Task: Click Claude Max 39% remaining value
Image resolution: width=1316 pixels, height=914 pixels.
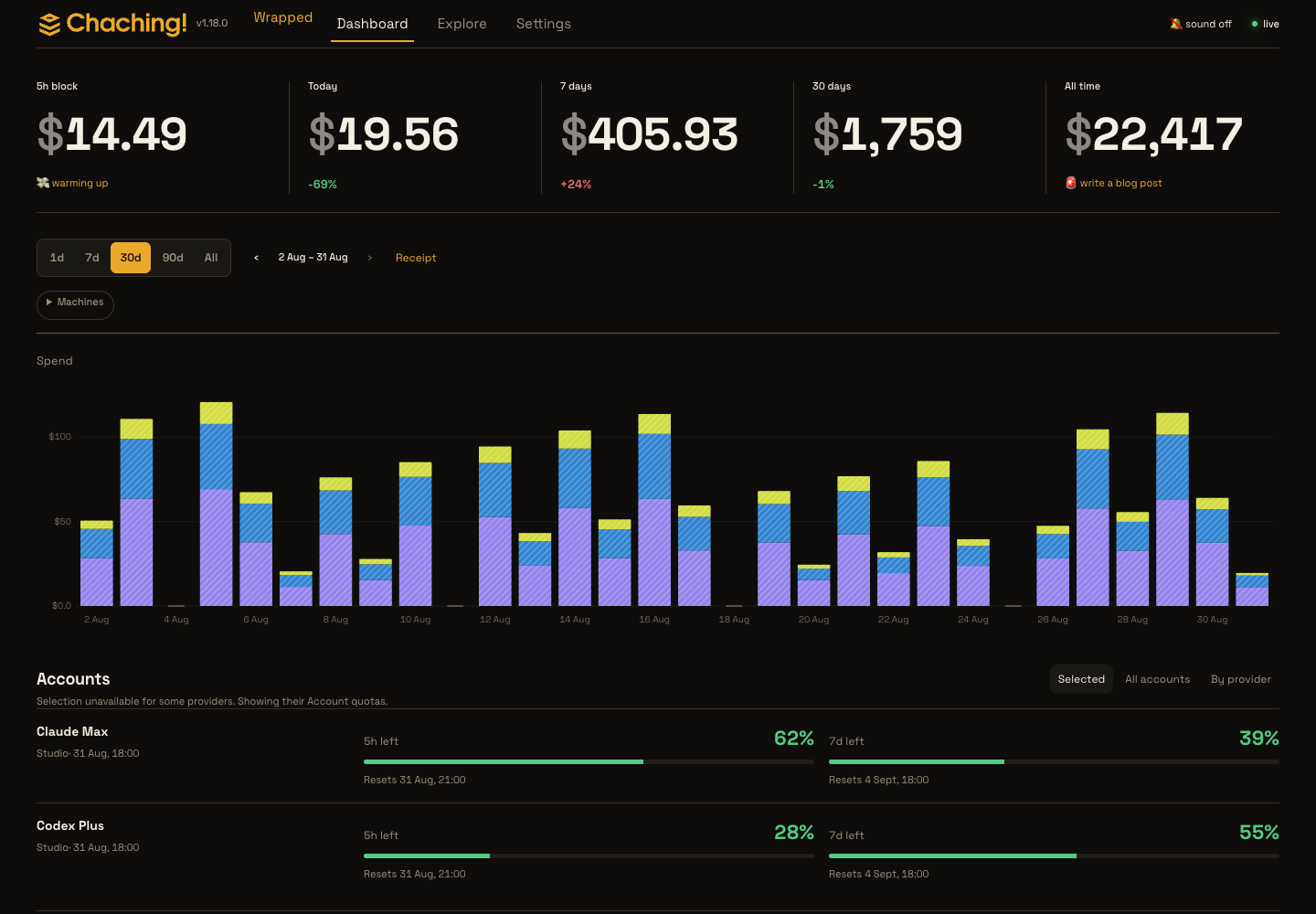Action: tap(1258, 738)
